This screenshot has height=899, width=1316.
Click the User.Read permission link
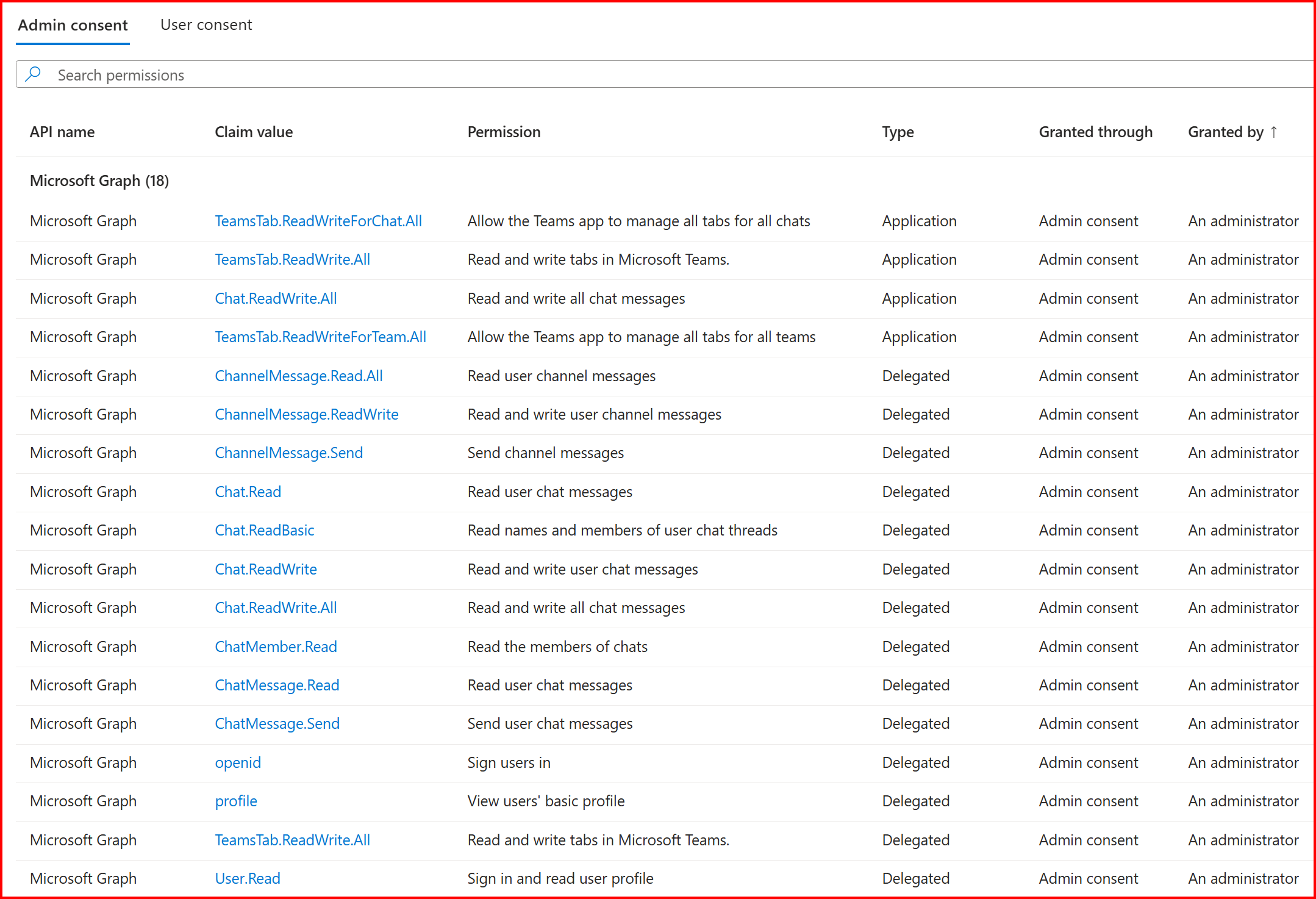(247, 878)
